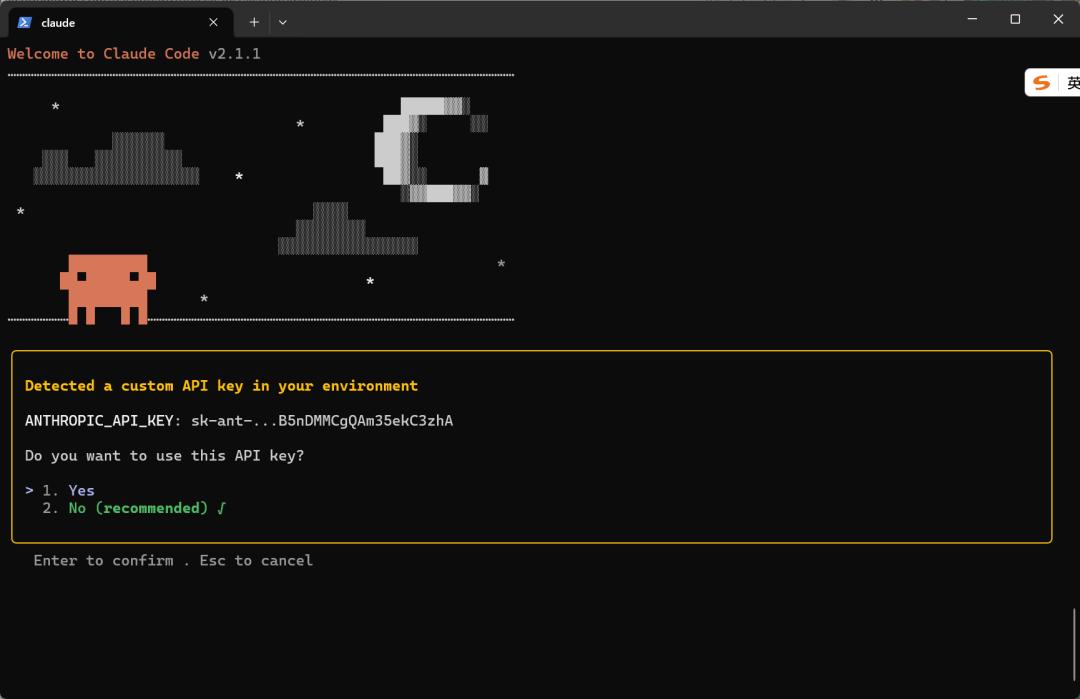Close the terminal window

(x=1058, y=19)
